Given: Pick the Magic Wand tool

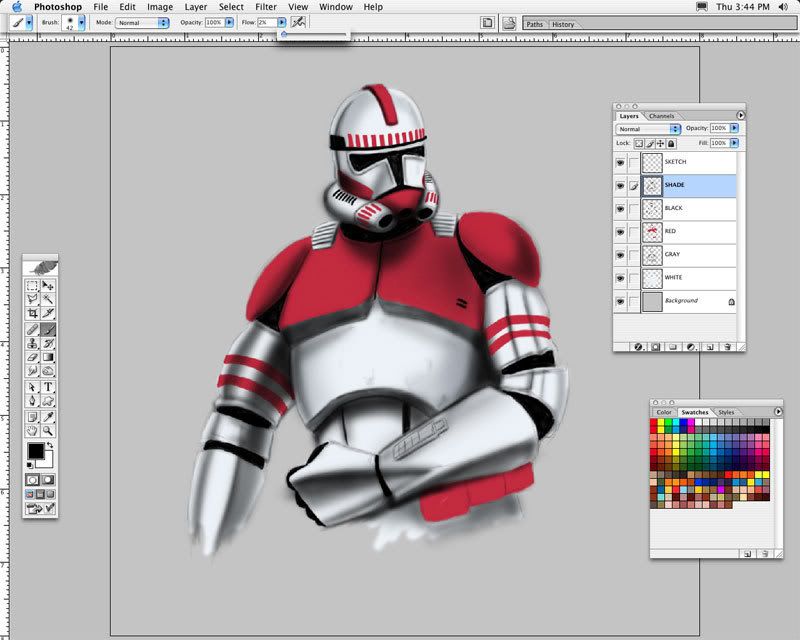Looking at the screenshot, I should [48, 299].
